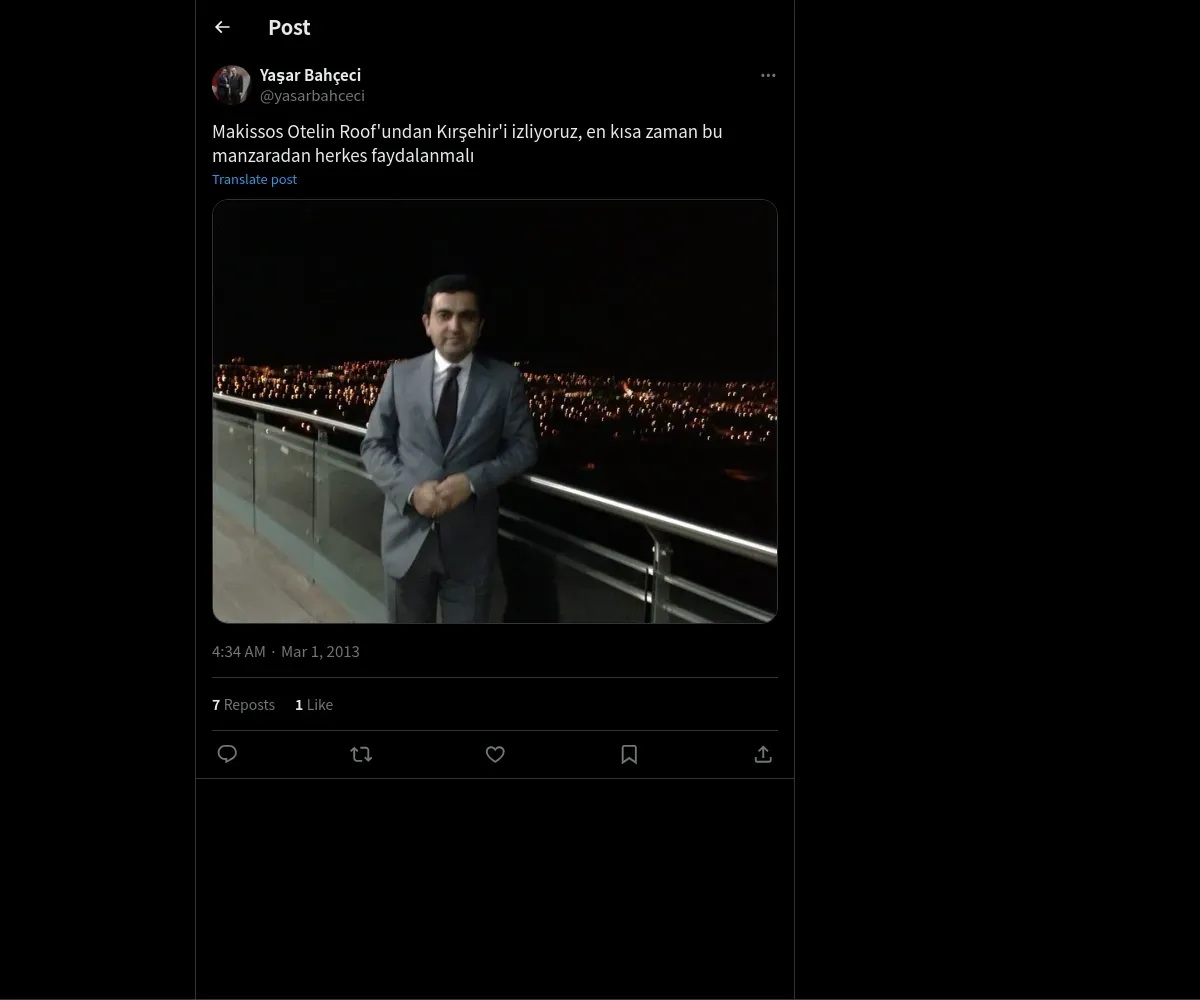Share the post via upload icon
This screenshot has height=1000, width=1200.
(763, 754)
